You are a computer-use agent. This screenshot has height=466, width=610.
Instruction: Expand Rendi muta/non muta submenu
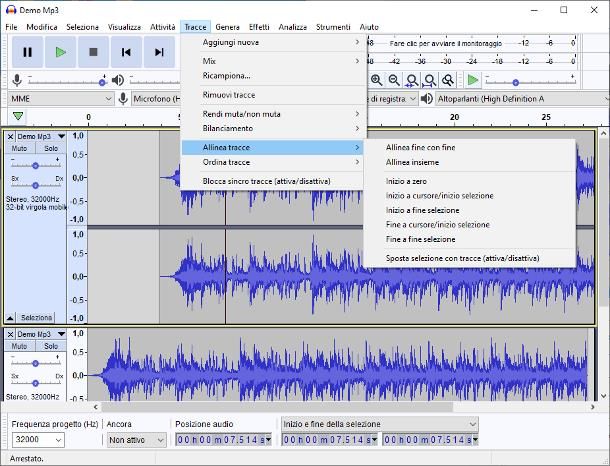[272, 114]
